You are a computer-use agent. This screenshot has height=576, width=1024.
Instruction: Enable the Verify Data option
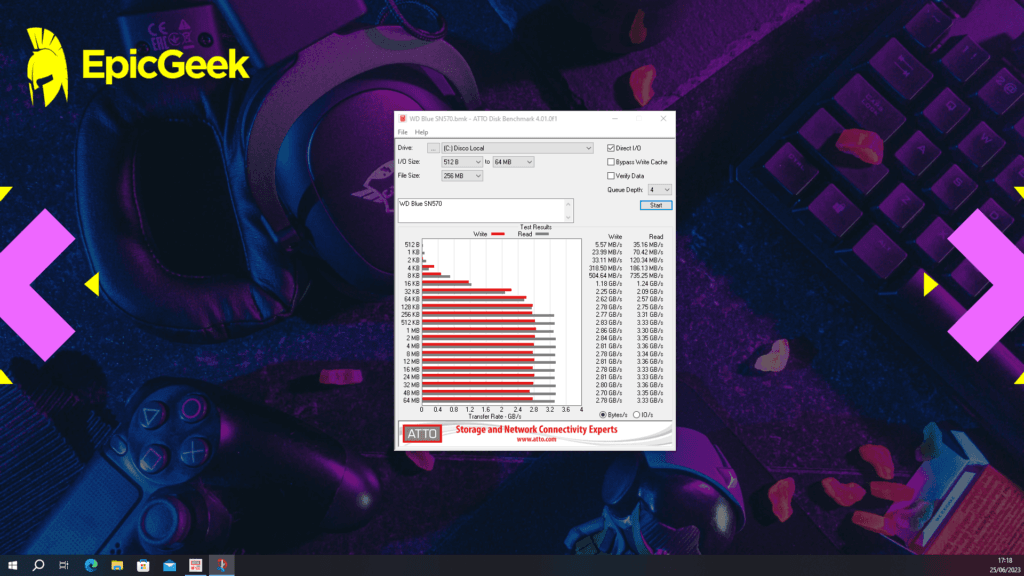[x=610, y=176]
